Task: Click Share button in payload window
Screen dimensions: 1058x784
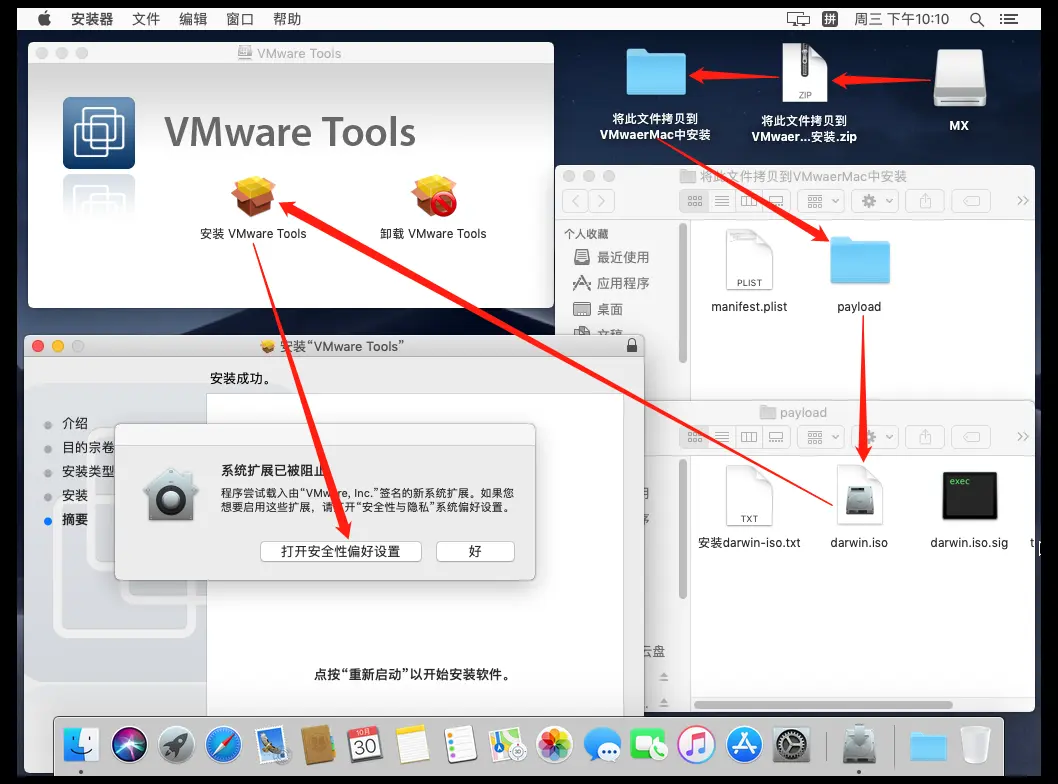Action: pos(926,437)
